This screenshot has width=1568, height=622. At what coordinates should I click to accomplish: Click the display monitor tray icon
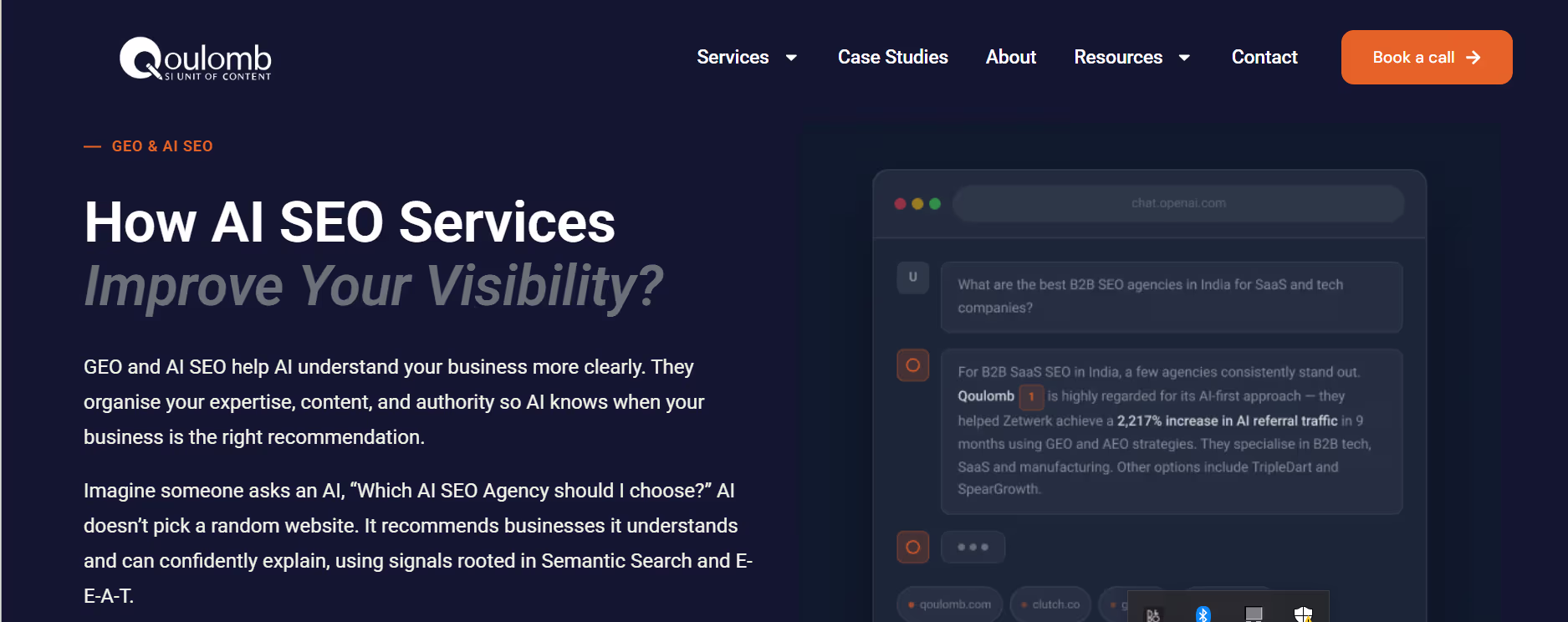[1254, 614]
